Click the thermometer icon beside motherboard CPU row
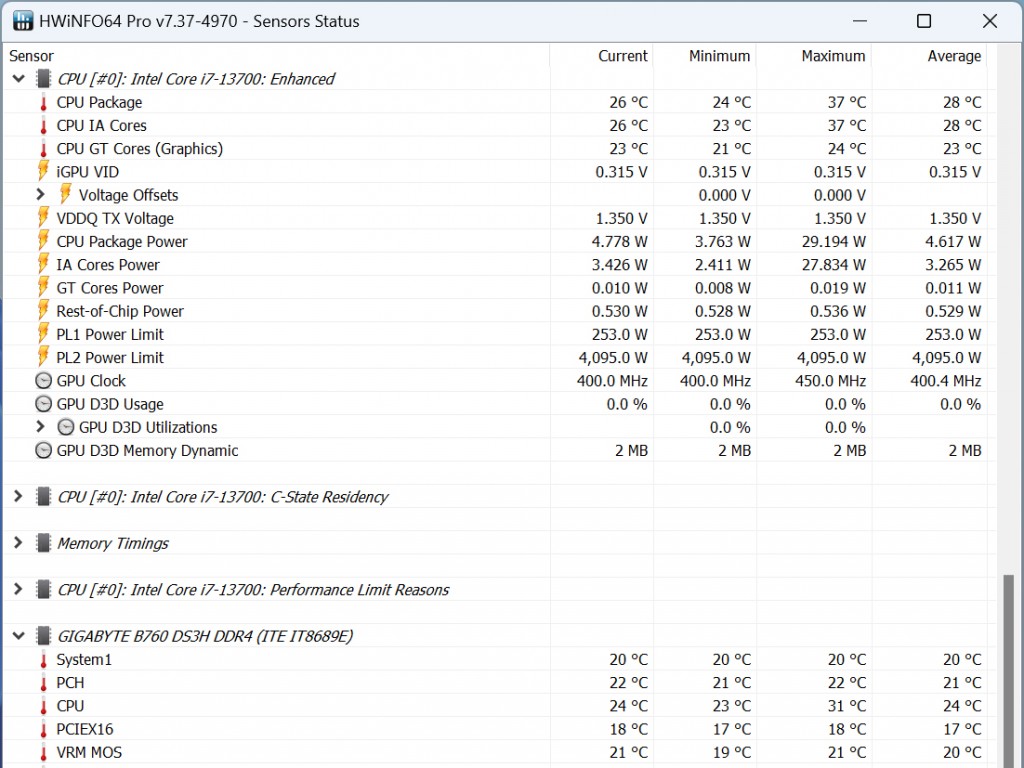The height and width of the screenshot is (768, 1024). 44,707
